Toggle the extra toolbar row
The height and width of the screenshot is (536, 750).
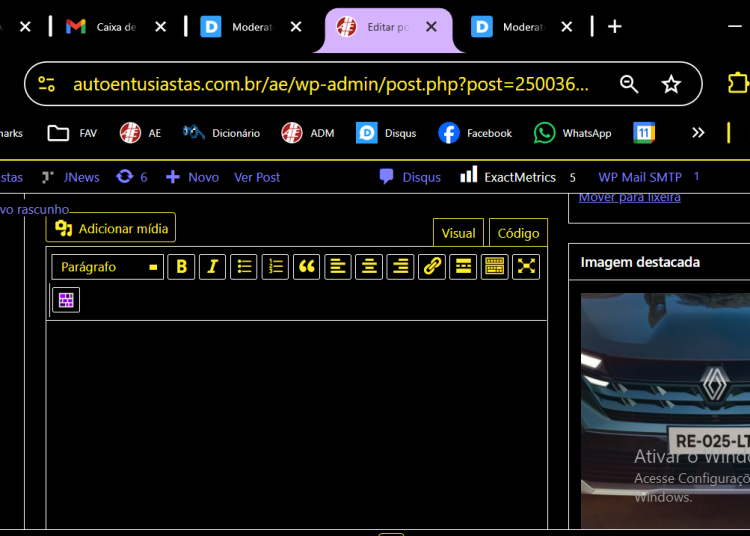click(494, 266)
